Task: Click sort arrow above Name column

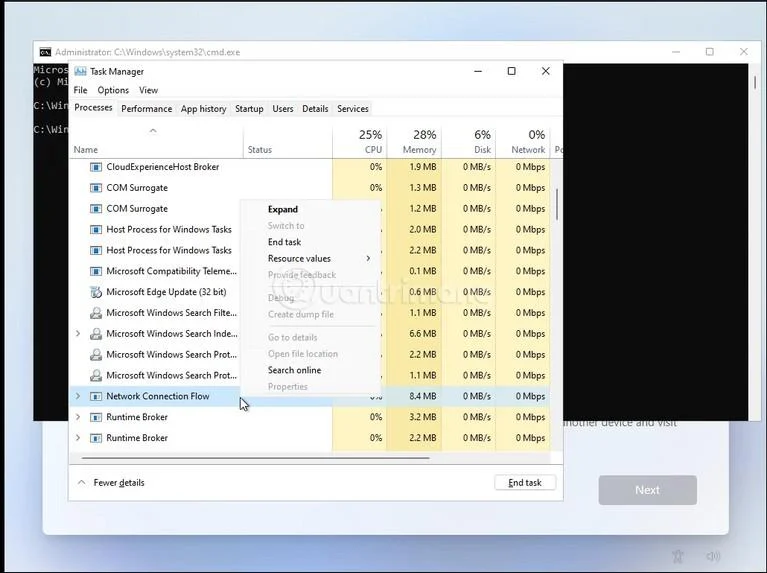Action: 153,131
